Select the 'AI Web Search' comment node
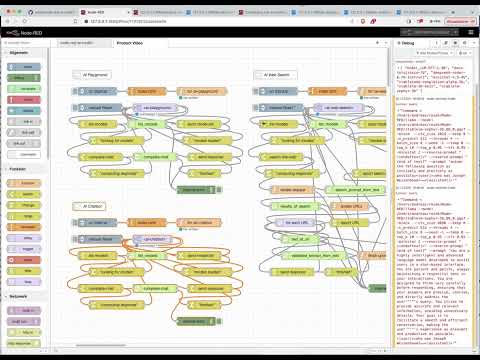Image resolution: width=480 pixels, height=360 pixels. (275, 75)
